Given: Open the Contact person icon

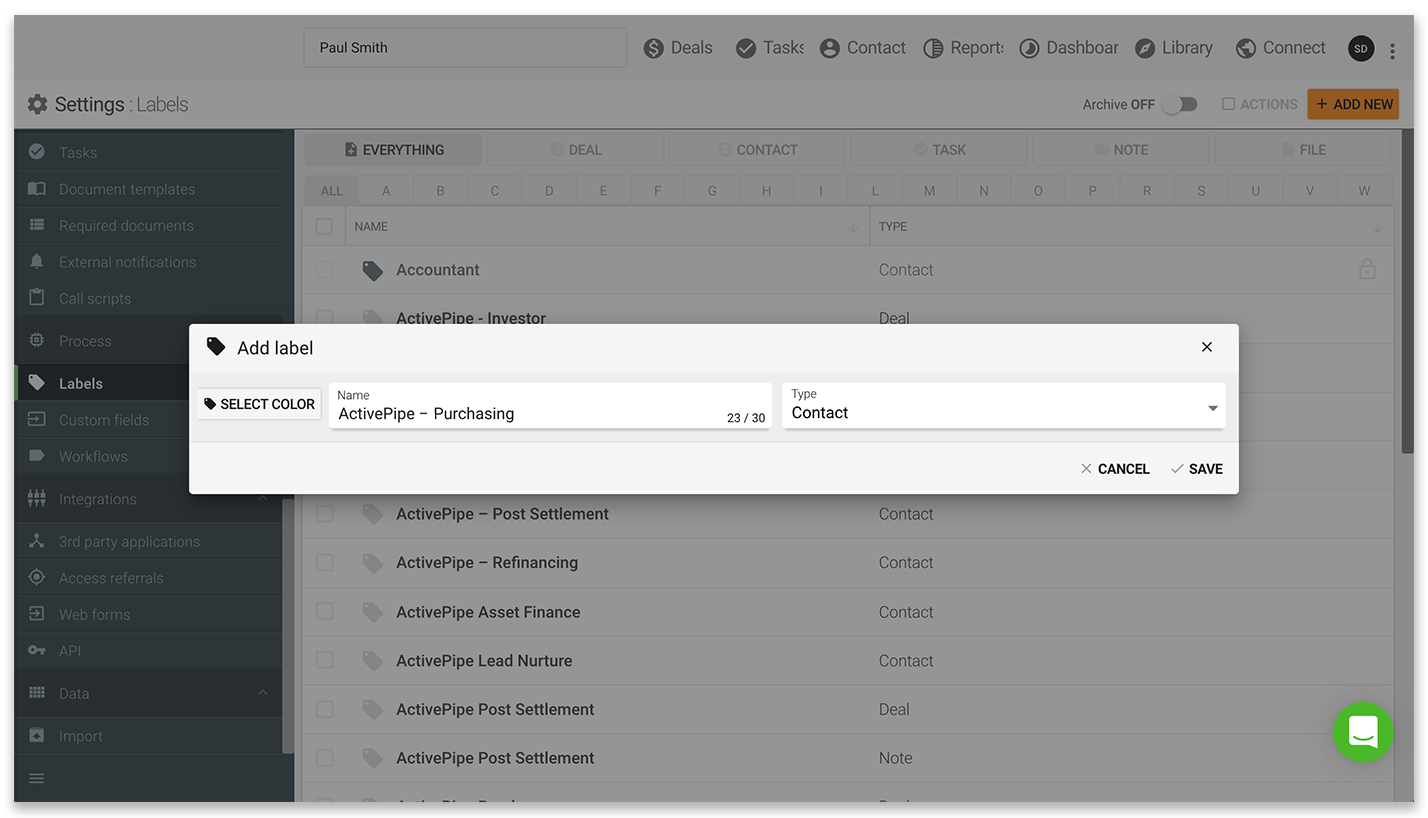Looking at the screenshot, I should click(829, 48).
